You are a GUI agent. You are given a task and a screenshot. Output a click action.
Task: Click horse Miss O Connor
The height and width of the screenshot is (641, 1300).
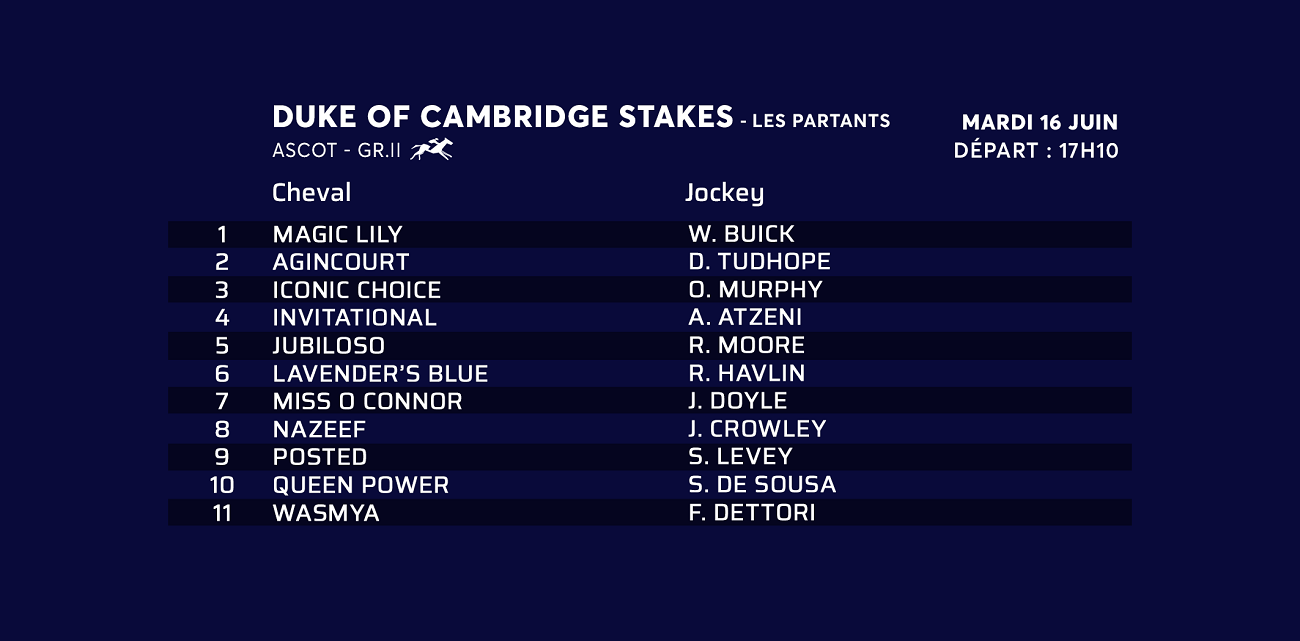point(367,402)
